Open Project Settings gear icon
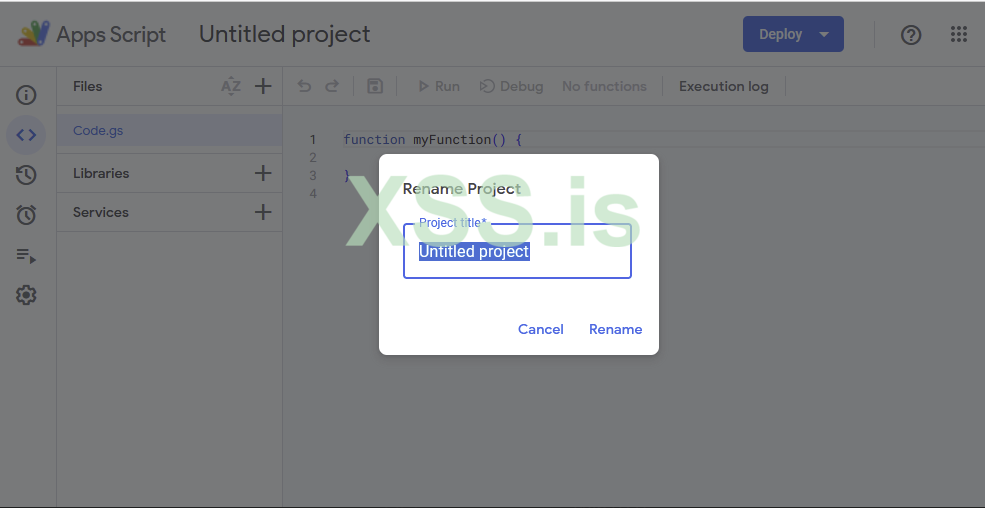The image size is (985, 508). click(26, 296)
